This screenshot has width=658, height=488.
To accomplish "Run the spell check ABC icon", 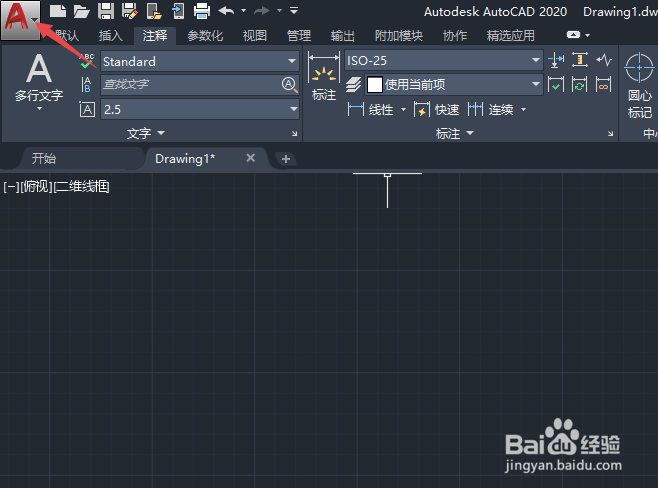I will tap(87, 61).
